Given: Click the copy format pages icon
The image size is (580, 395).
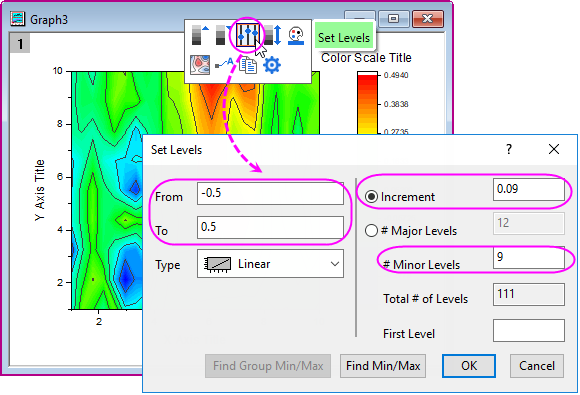Looking at the screenshot, I should tap(248, 65).
